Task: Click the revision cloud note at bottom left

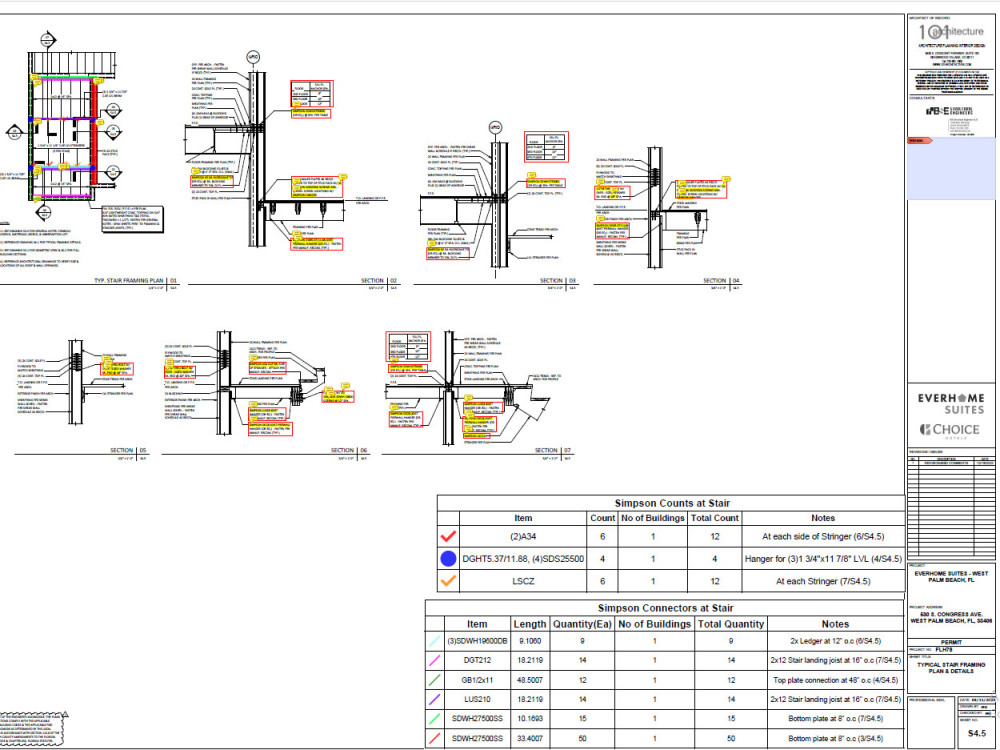Action: click(32, 730)
